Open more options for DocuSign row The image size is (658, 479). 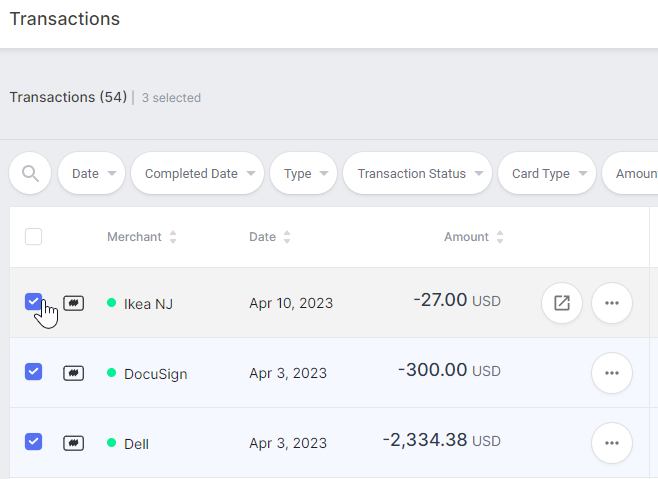612,373
